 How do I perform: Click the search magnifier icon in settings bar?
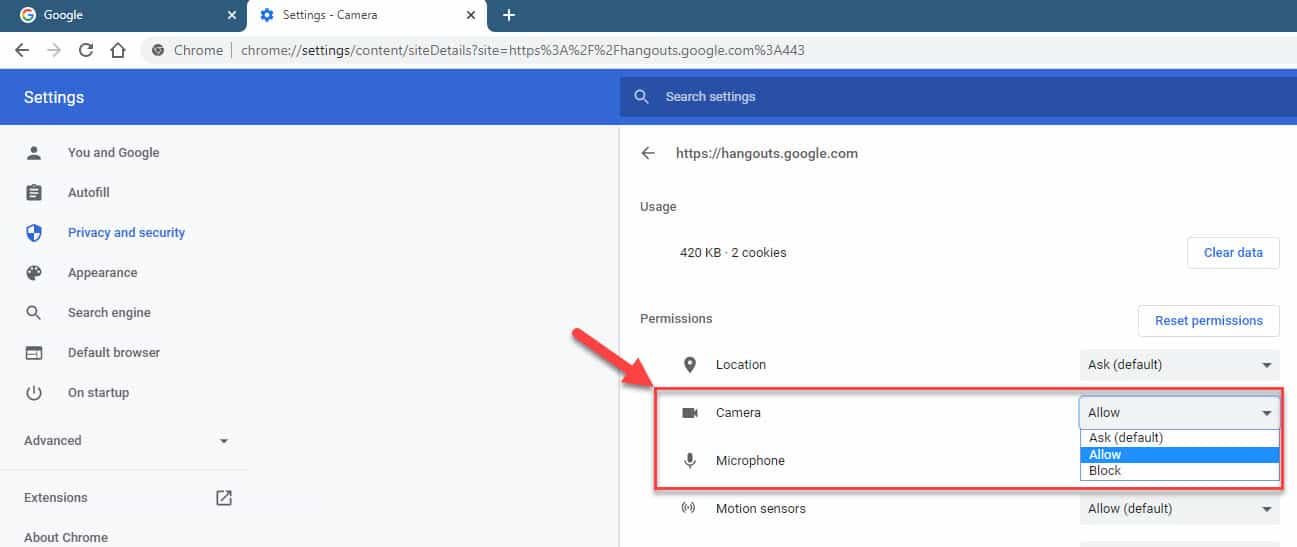tap(642, 97)
